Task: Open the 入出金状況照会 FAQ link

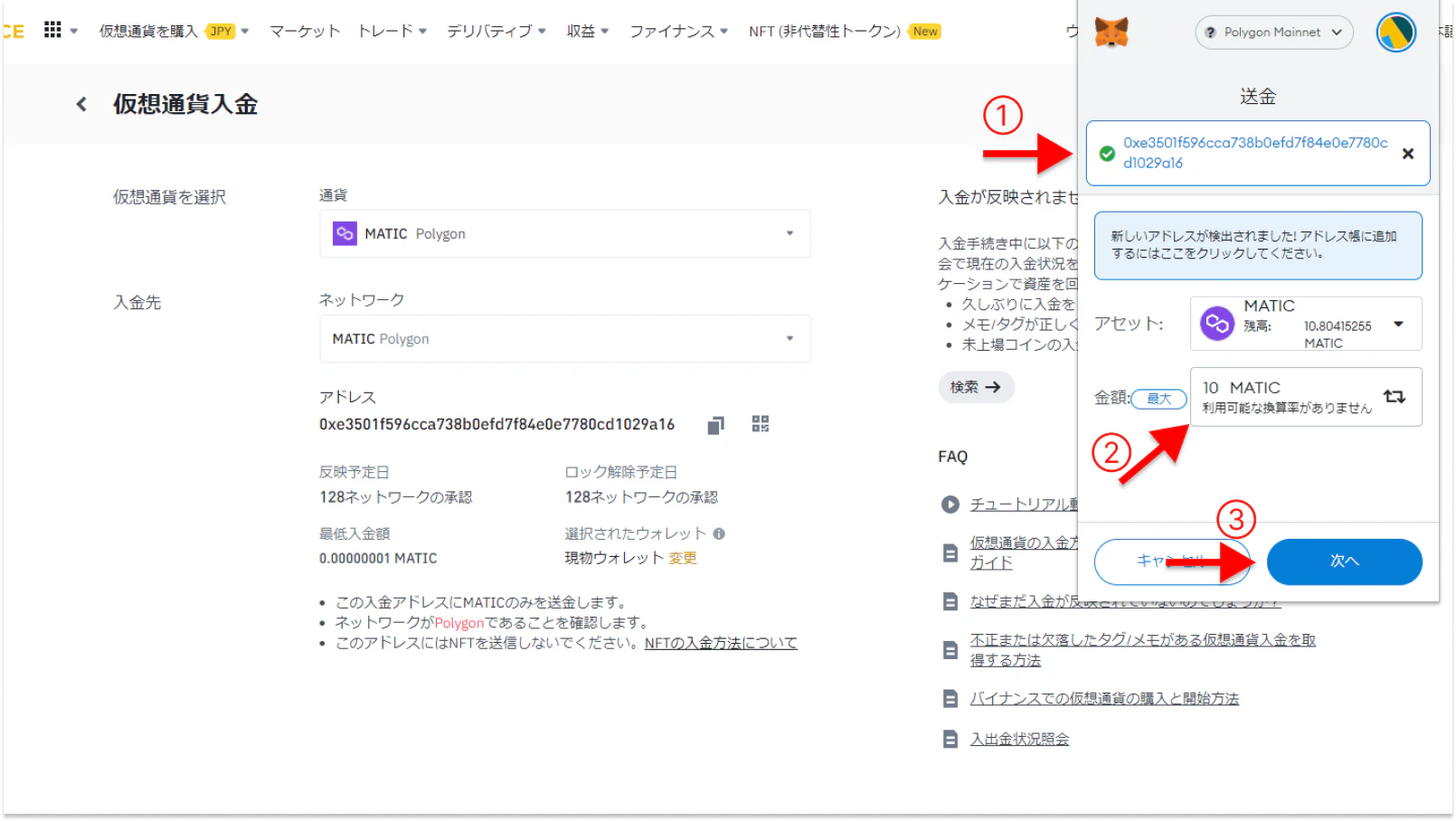Action: coord(1019,740)
